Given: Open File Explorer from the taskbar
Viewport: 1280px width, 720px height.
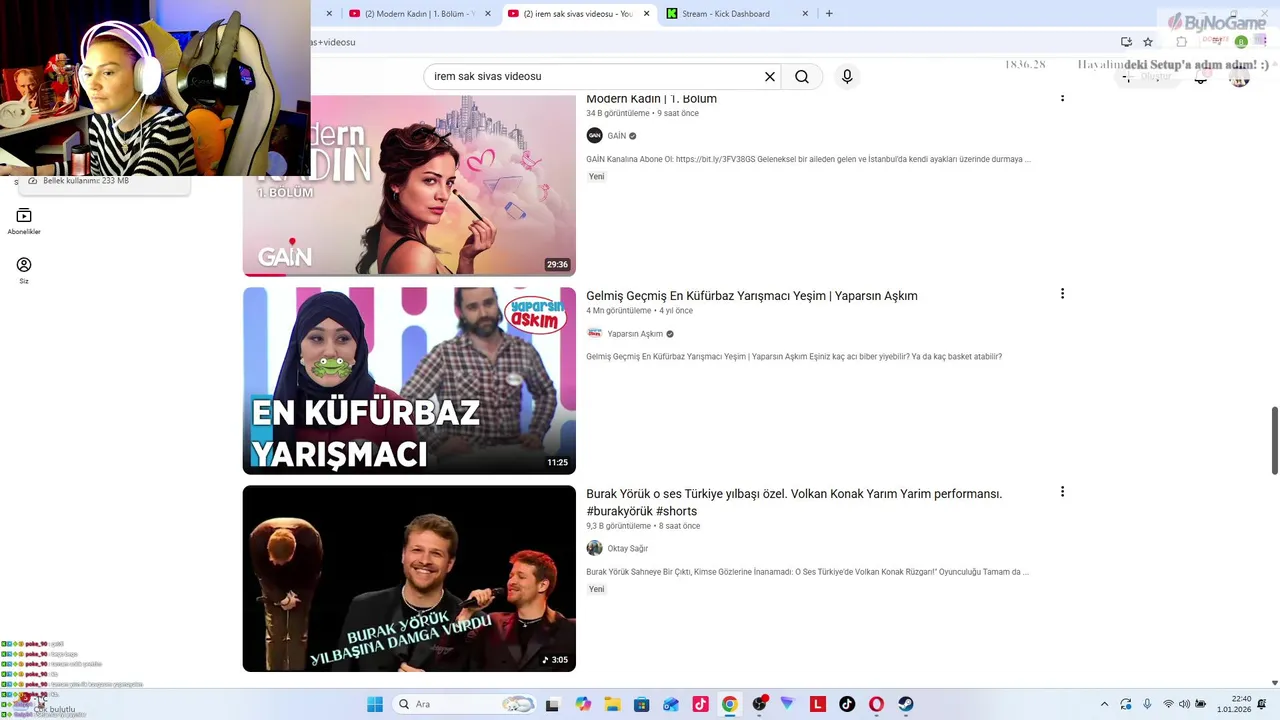Looking at the screenshot, I should (x=612, y=704).
